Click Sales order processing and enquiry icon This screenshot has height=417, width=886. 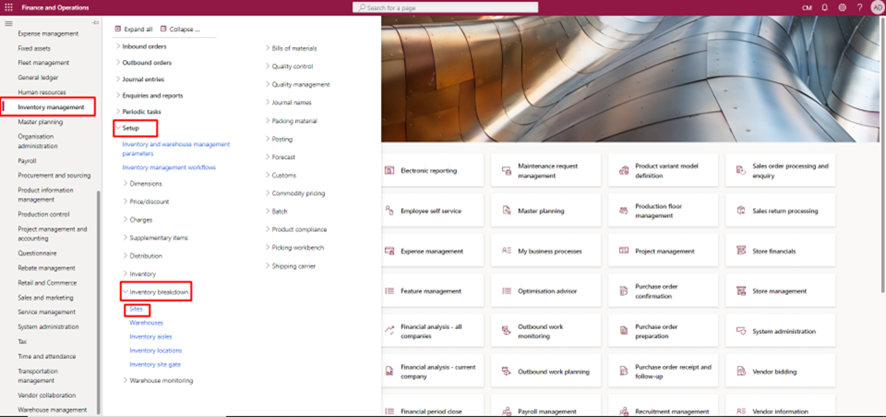pos(741,170)
